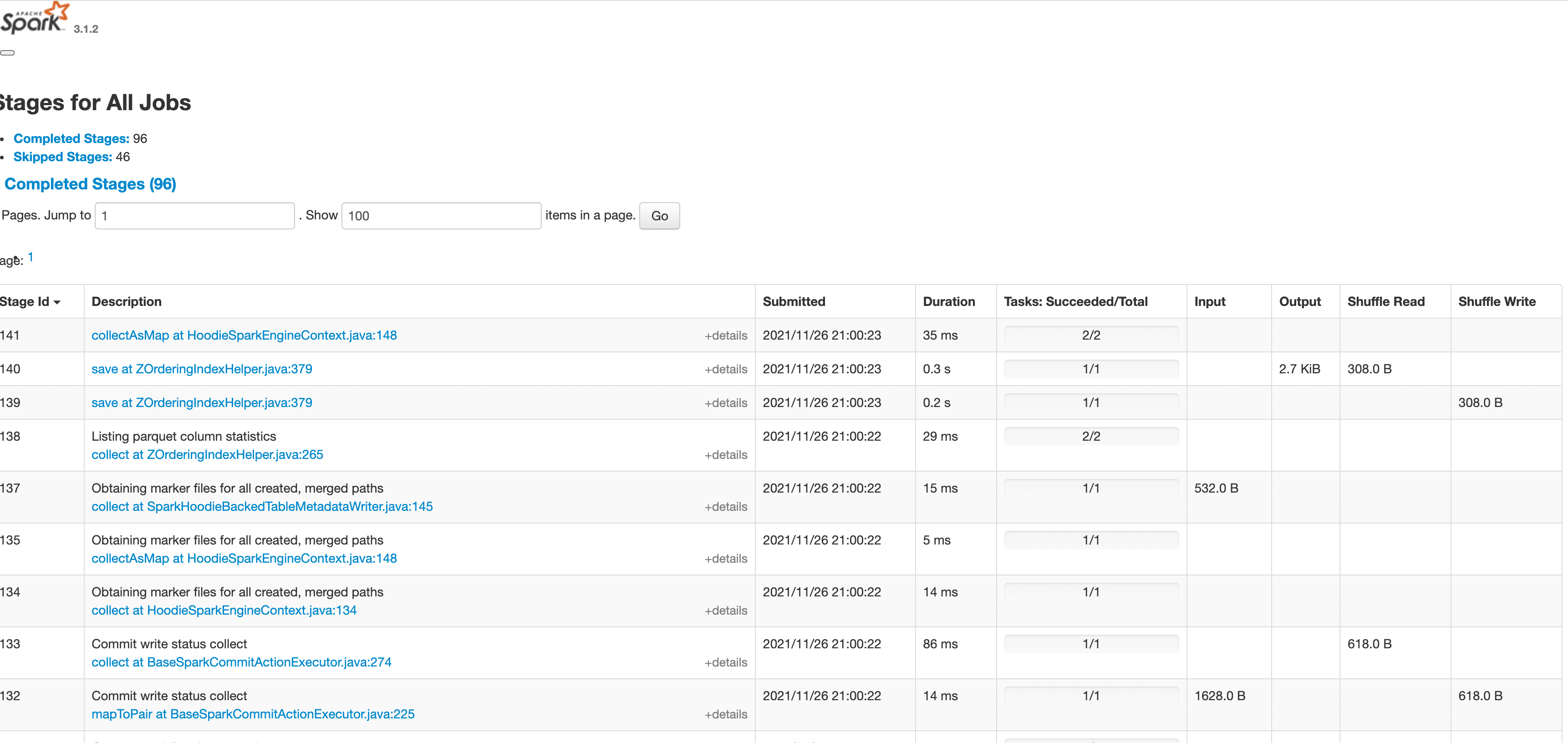Screen dimensions: 1568x743
Task: Open collect at SparkHoodieBackedTableMetadataWriter.java:145 link
Action: click(262, 506)
